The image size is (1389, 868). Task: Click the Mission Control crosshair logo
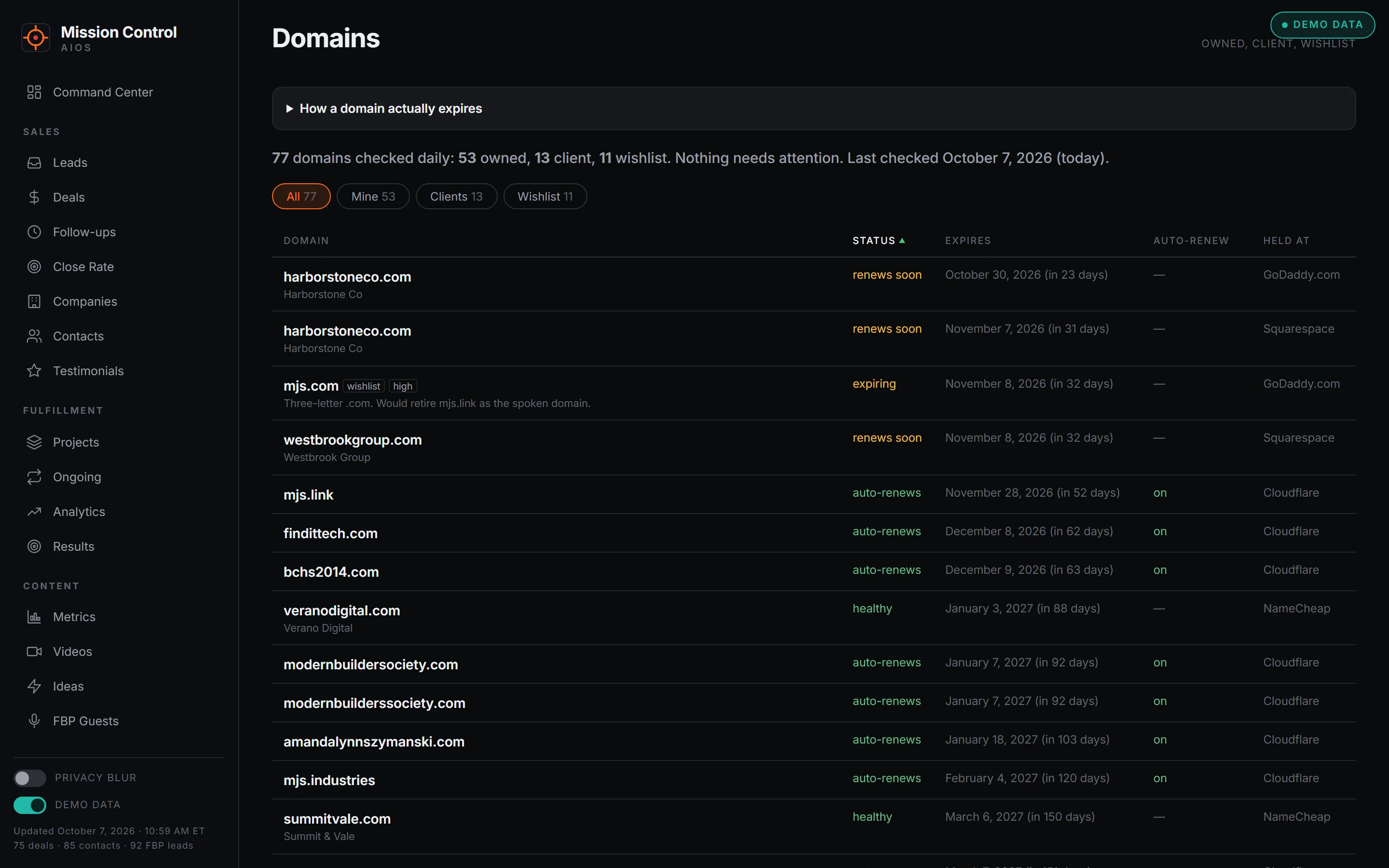[36, 38]
